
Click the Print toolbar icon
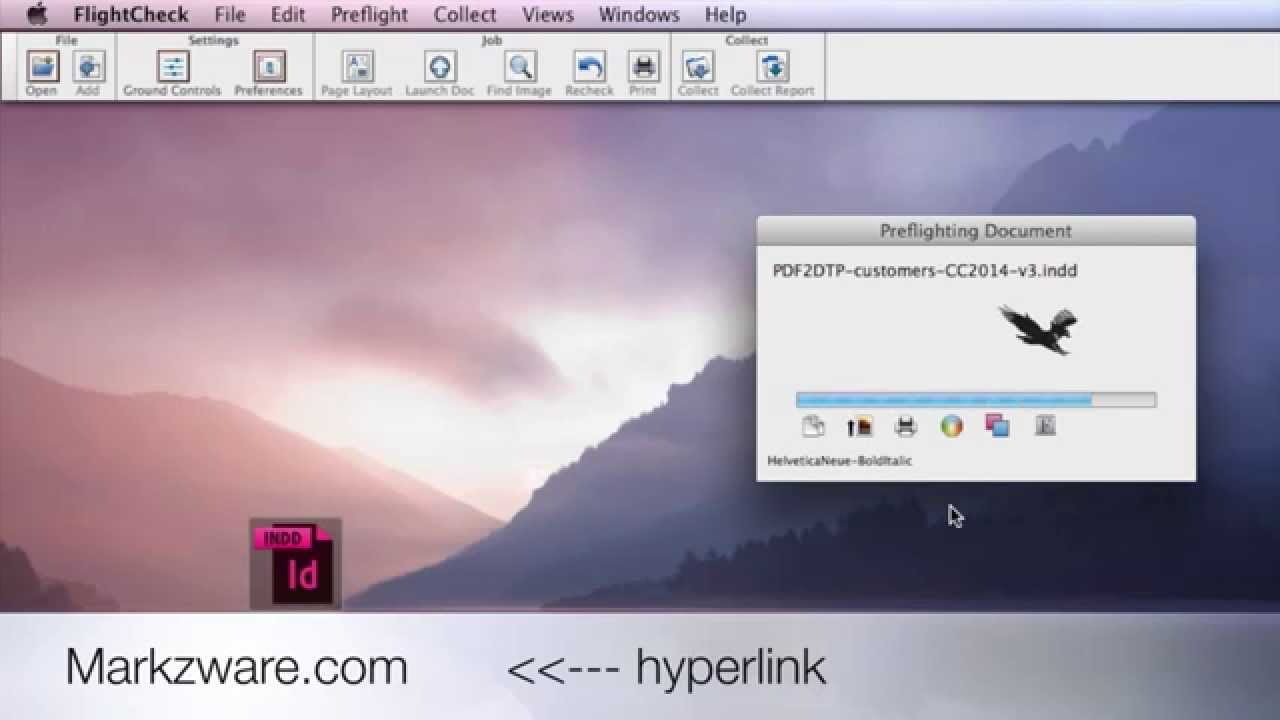pyautogui.click(x=643, y=67)
